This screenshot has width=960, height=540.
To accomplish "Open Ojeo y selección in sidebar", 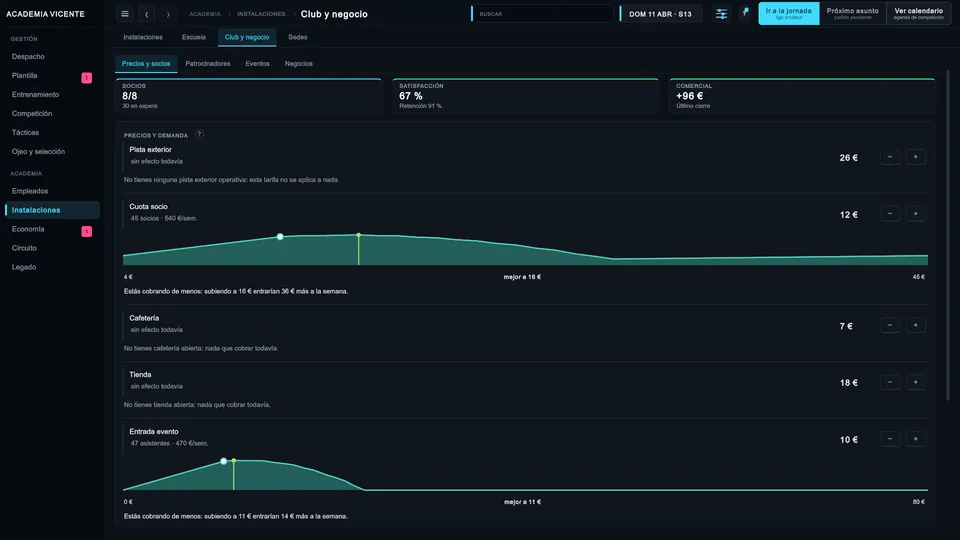I will pyautogui.click(x=52, y=151).
